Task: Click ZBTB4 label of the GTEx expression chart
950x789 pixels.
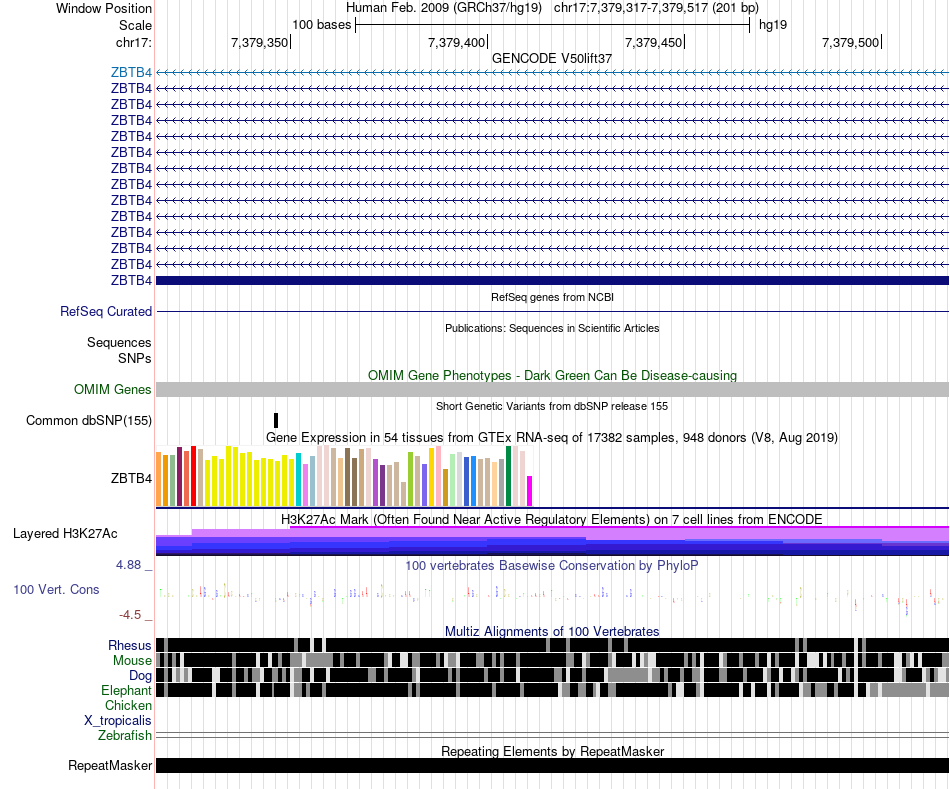Action: [x=131, y=479]
